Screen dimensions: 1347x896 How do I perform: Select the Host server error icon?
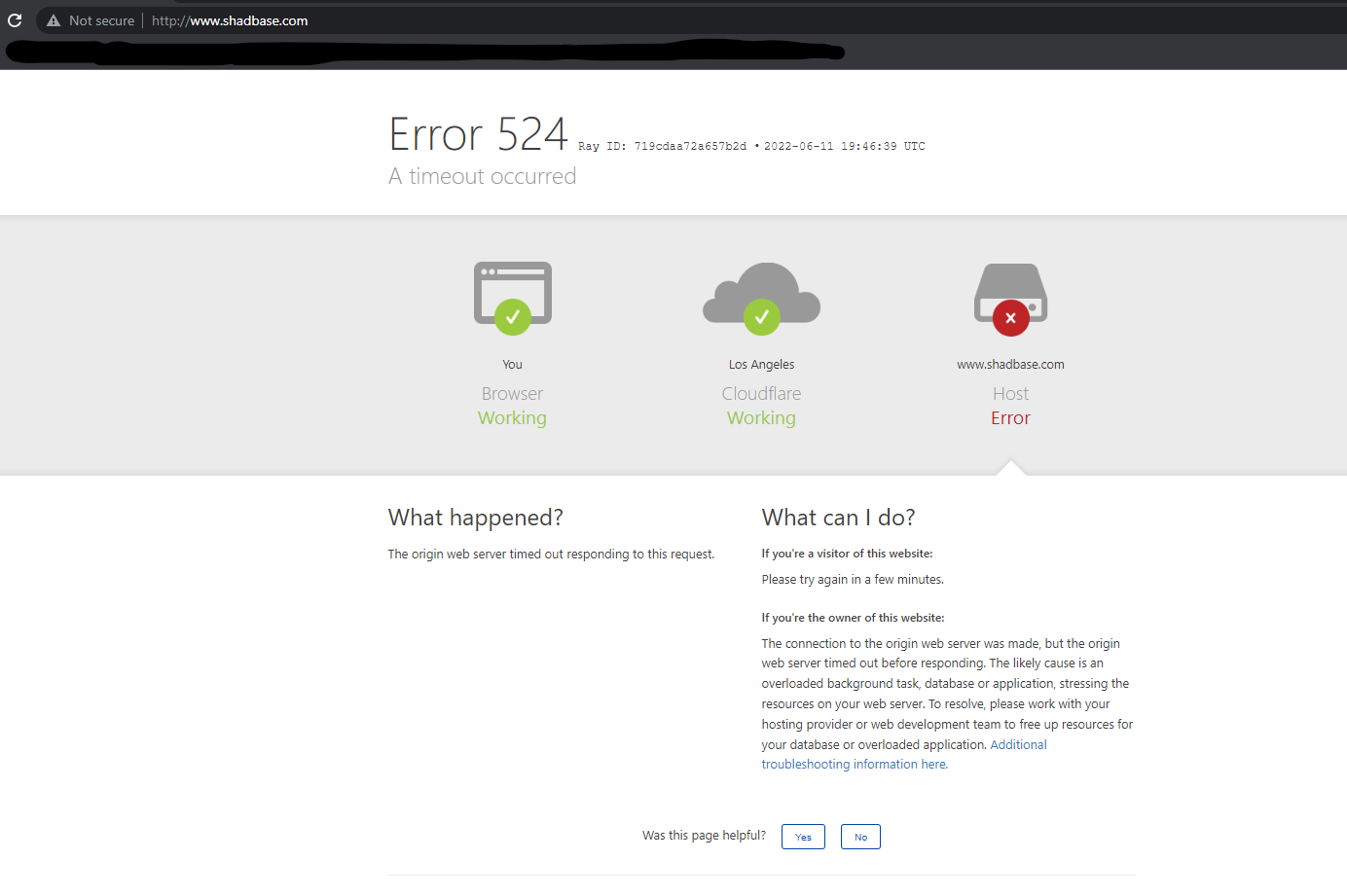coord(1011,299)
